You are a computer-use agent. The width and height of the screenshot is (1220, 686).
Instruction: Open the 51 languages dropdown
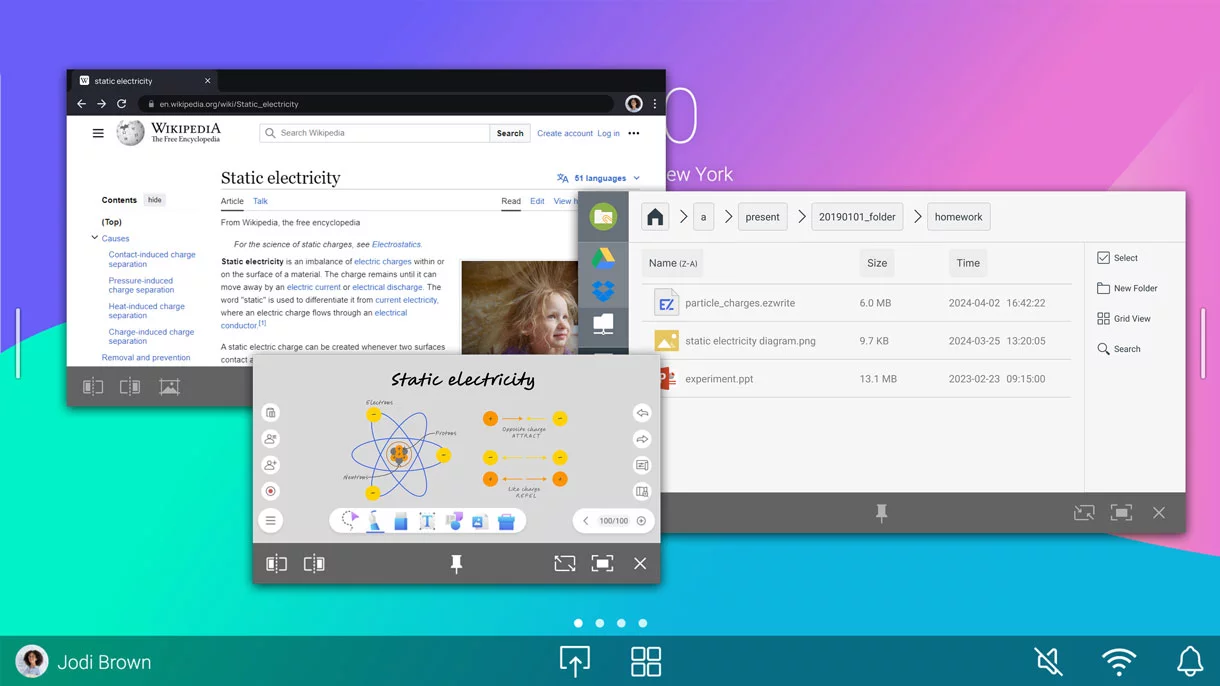[598, 178]
